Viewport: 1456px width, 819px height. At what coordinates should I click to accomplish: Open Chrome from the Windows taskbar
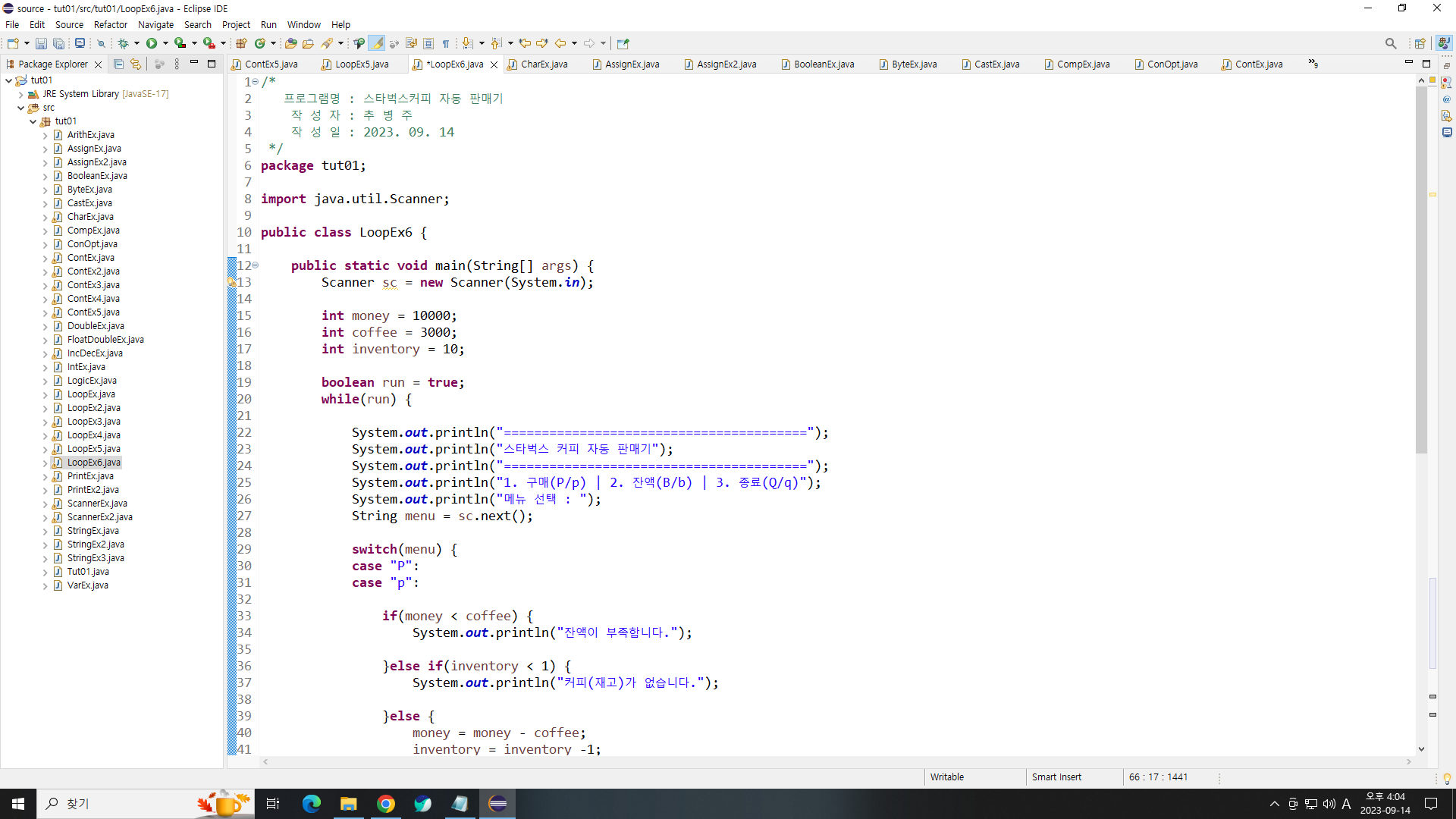coord(386,804)
